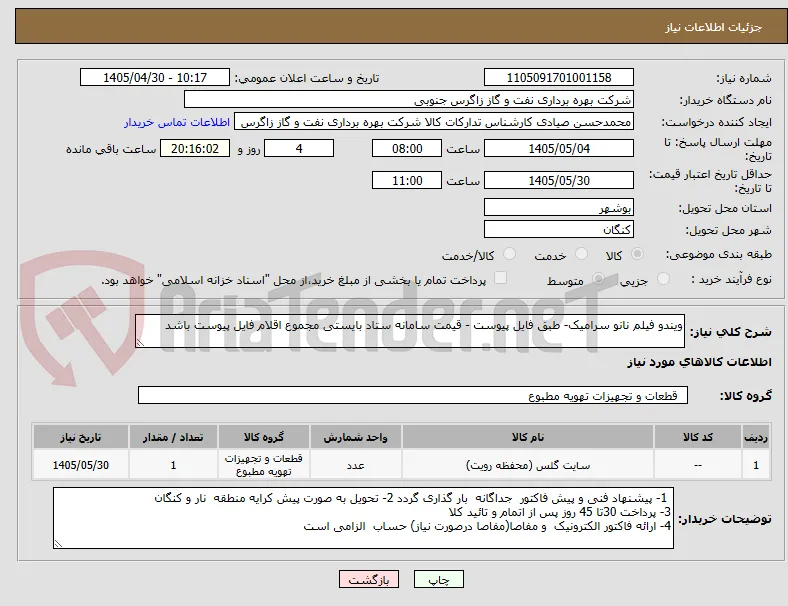Click the request creator name field
The image size is (788, 606).
coord(434,122)
